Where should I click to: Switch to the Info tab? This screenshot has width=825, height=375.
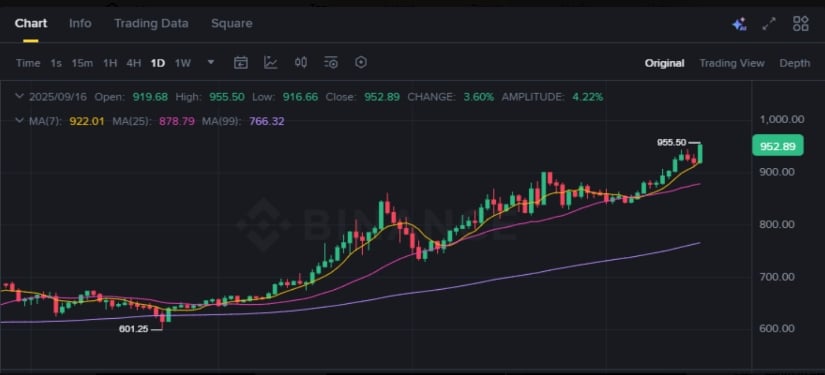[x=80, y=24]
